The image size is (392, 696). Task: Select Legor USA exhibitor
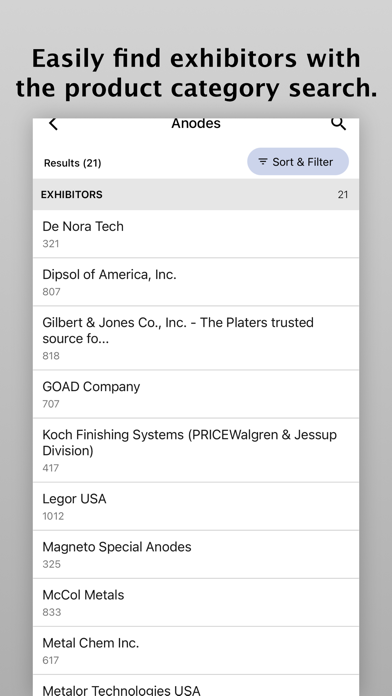[x=196, y=506]
